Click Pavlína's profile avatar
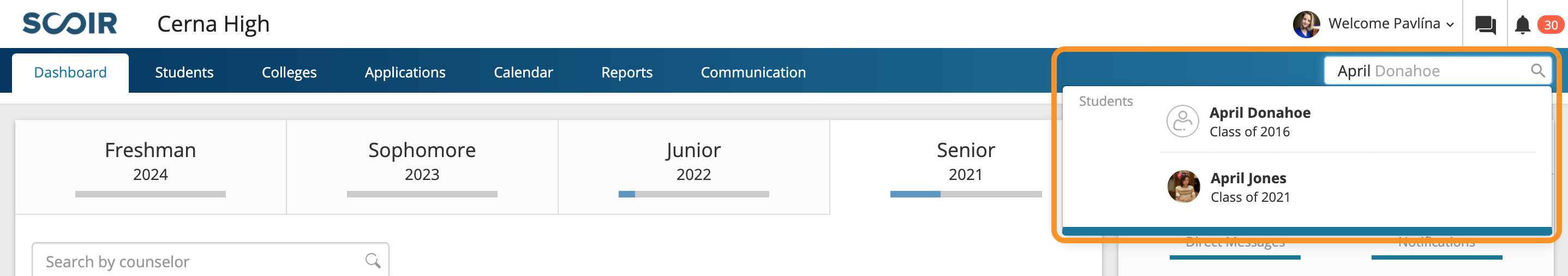The width and height of the screenshot is (1568, 276). coord(1306,25)
